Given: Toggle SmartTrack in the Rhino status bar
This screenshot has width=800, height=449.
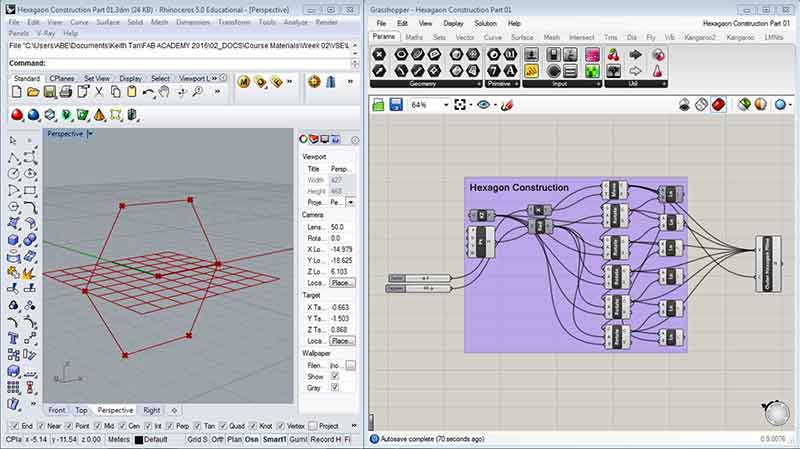Looking at the screenshot, I should coord(274,439).
